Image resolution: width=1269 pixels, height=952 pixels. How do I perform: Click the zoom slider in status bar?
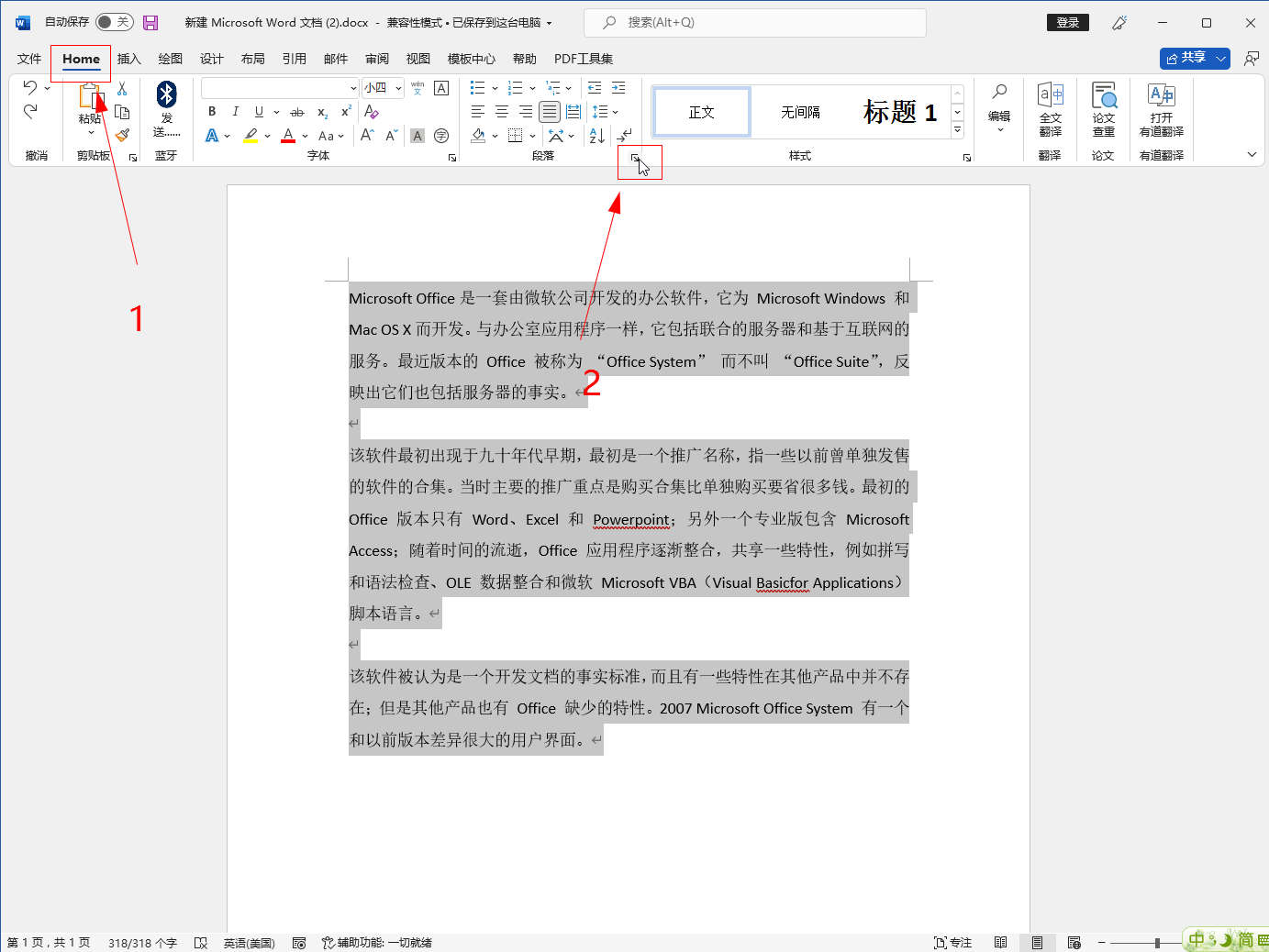click(1157, 943)
